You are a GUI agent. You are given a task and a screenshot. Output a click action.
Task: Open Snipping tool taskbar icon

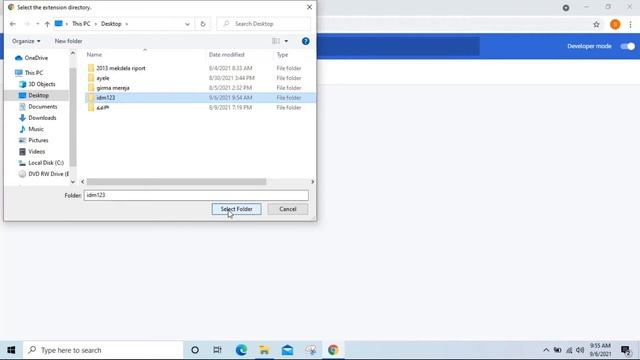[311, 350]
